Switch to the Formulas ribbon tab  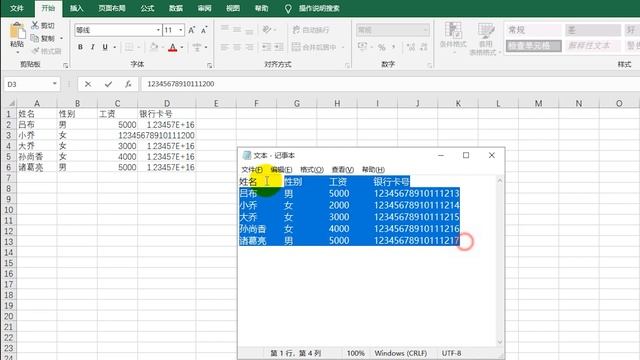point(147,8)
